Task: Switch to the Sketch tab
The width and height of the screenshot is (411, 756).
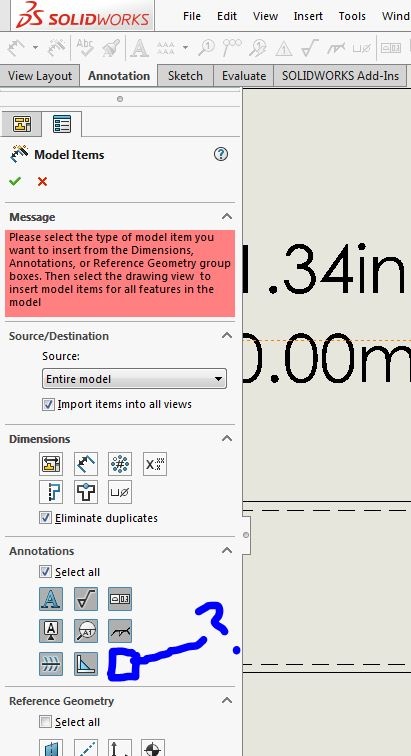Action: 185,76
